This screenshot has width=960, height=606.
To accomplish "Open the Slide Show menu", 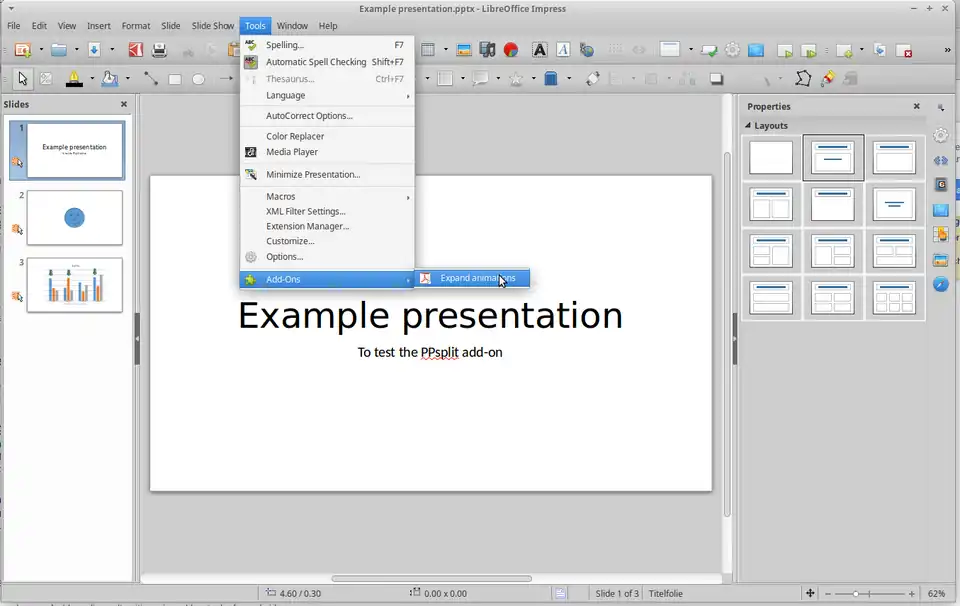I will pyautogui.click(x=212, y=25).
